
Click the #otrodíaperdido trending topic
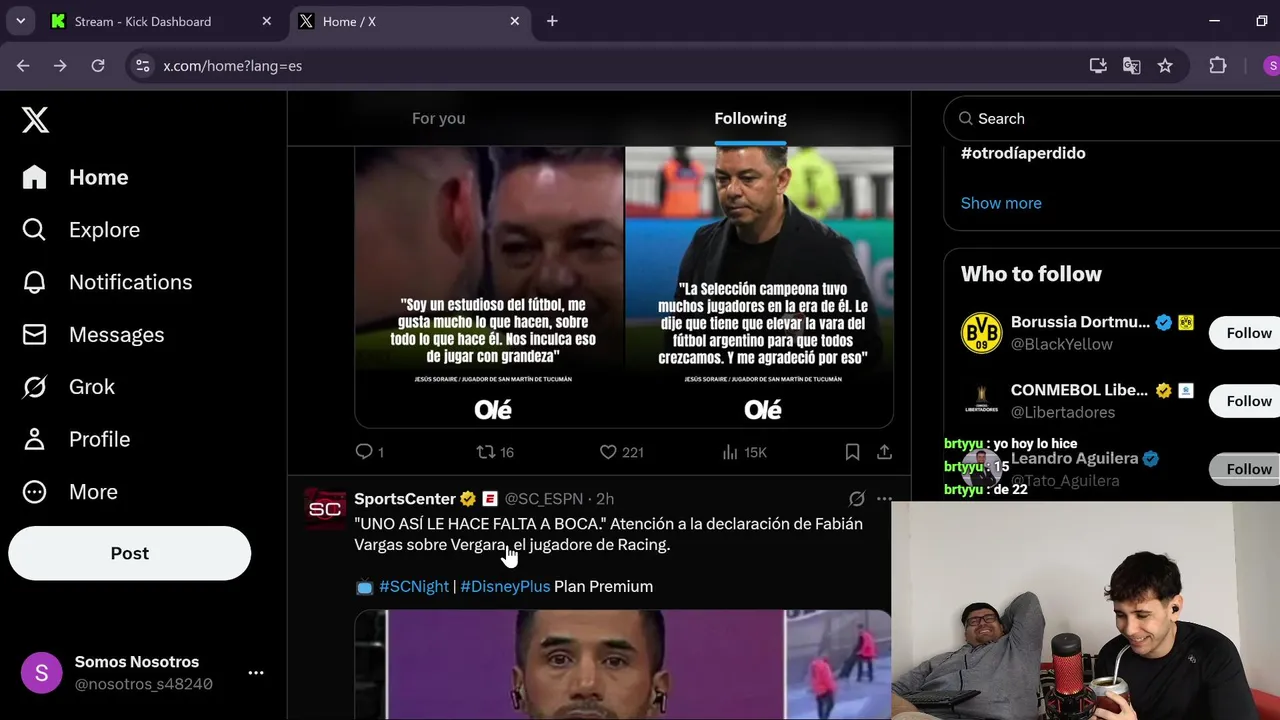pos(1023,153)
